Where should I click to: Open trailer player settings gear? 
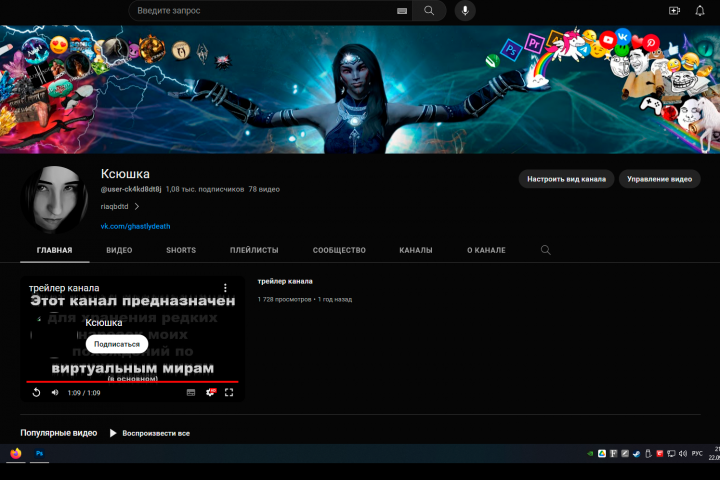coord(210,392)
